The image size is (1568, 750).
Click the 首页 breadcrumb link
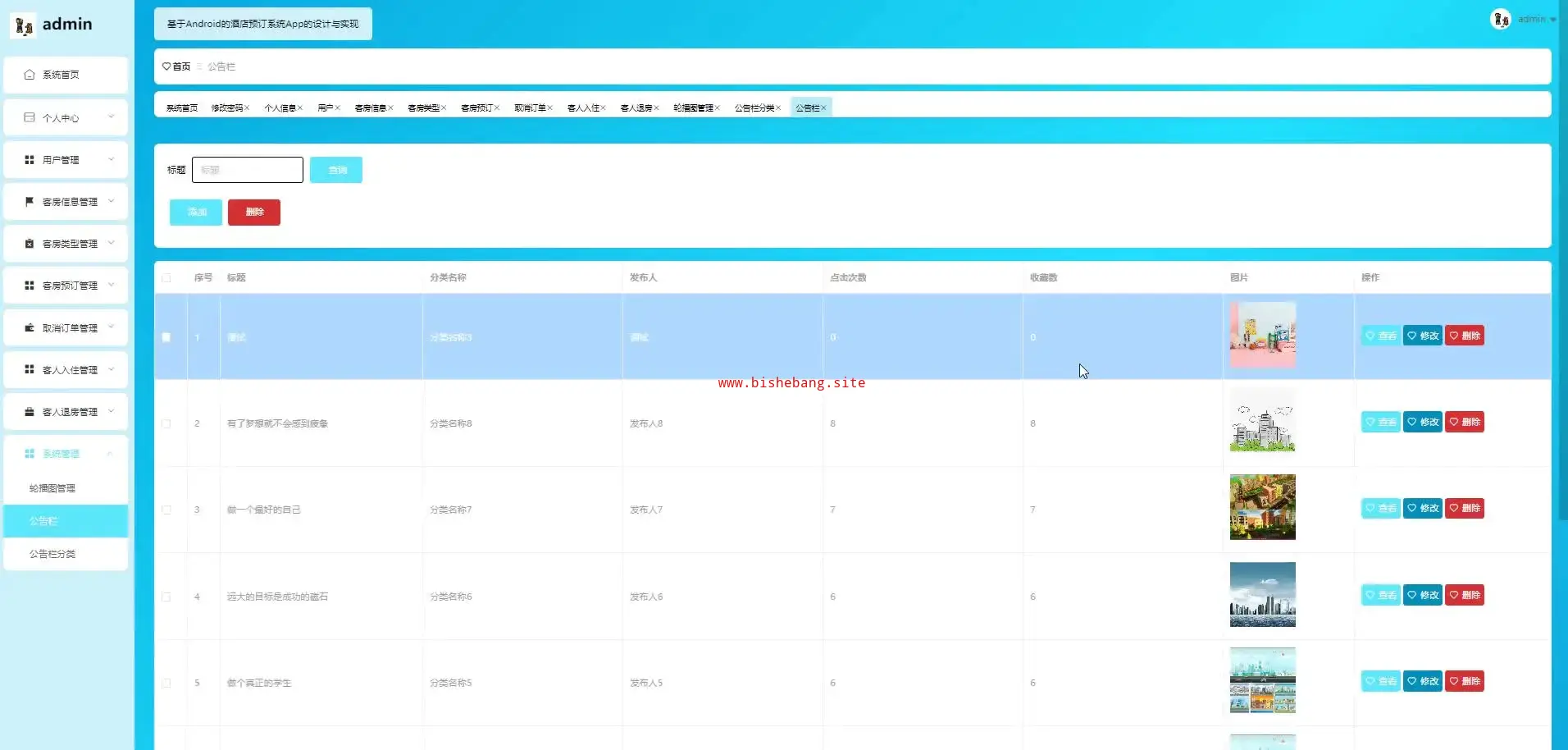click(181, 66)
